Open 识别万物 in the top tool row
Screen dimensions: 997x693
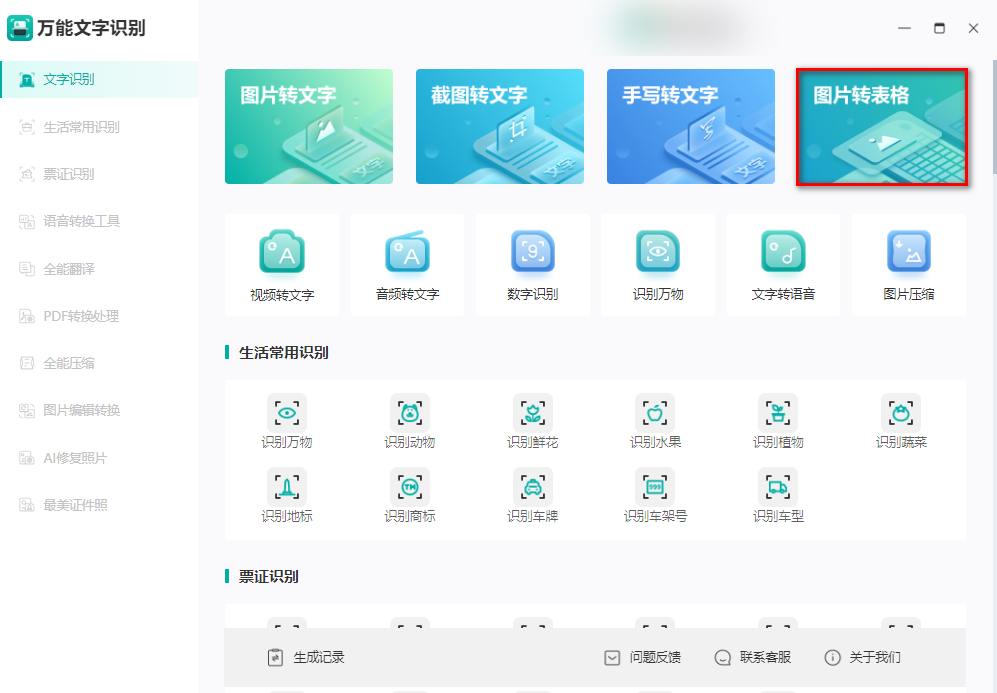658,265
